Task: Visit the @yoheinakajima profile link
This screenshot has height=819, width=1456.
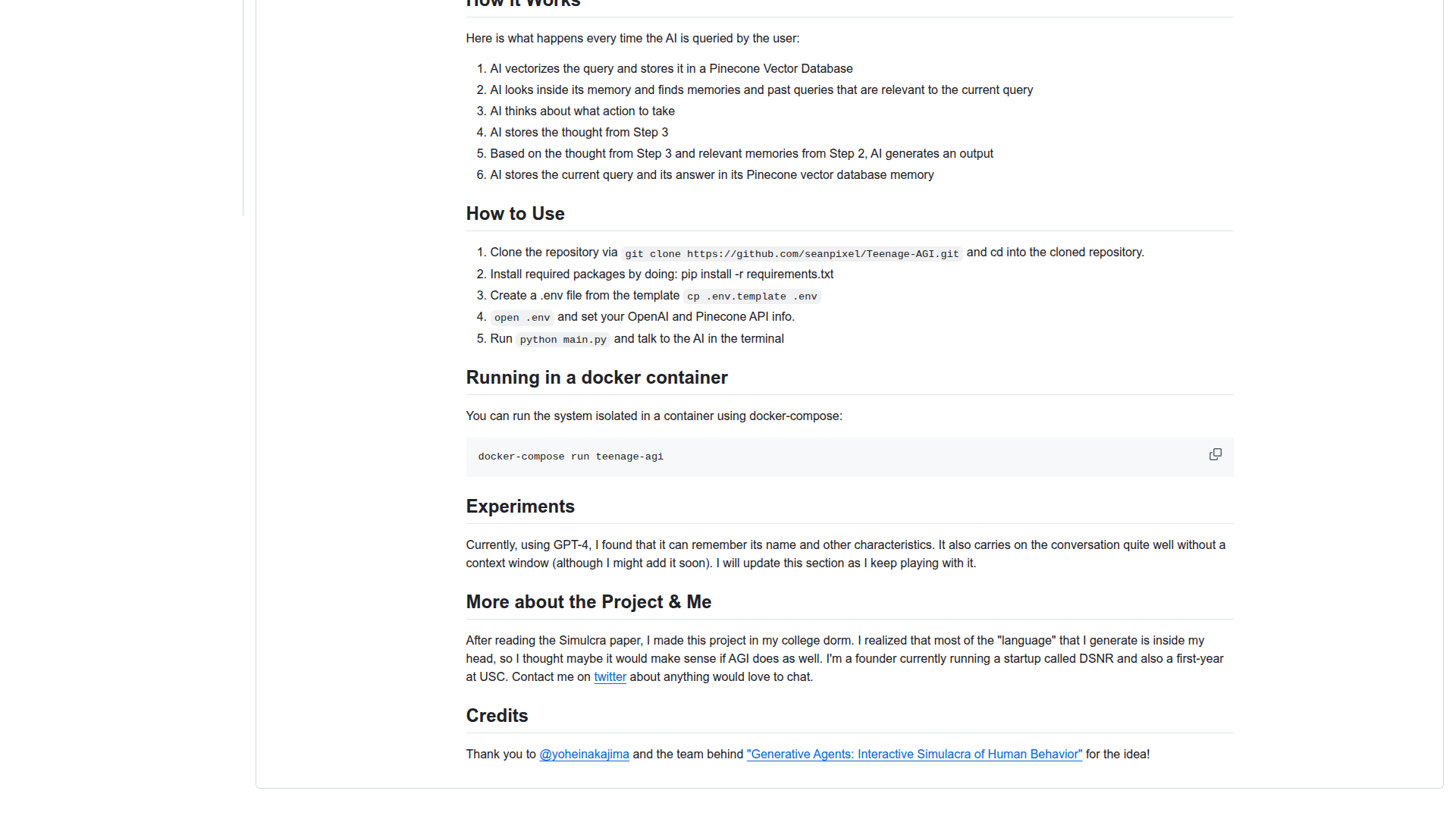Action: (x=584, y=755)
